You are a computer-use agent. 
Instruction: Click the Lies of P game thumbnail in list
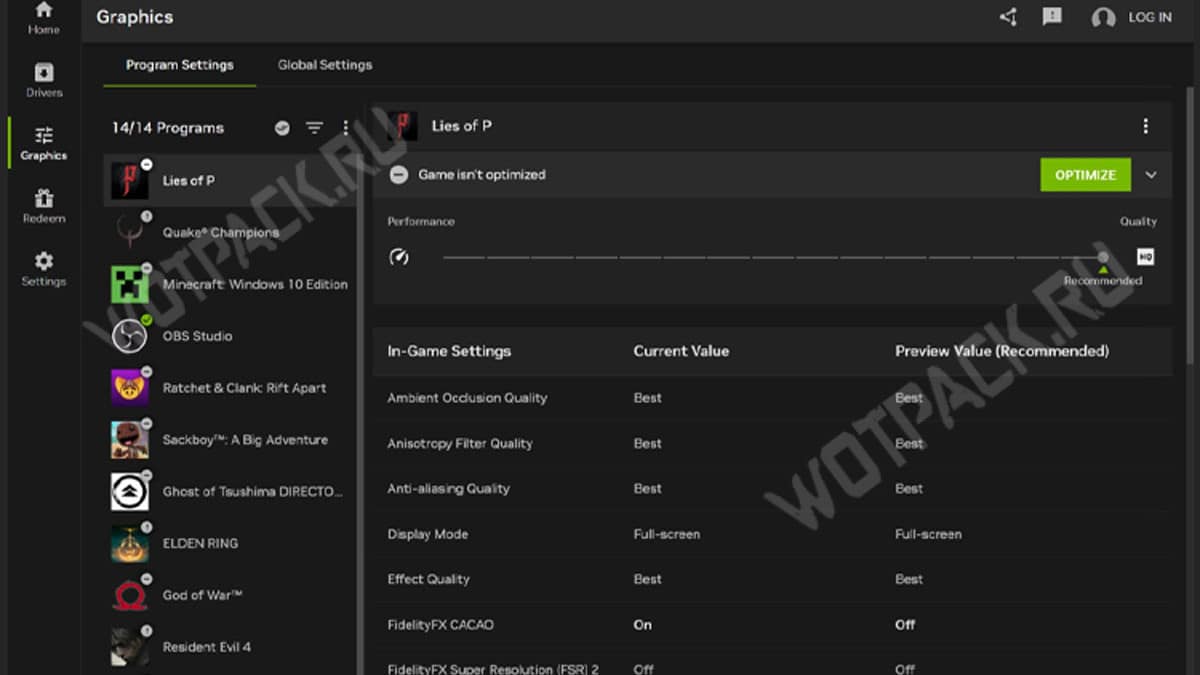point(130,181)
